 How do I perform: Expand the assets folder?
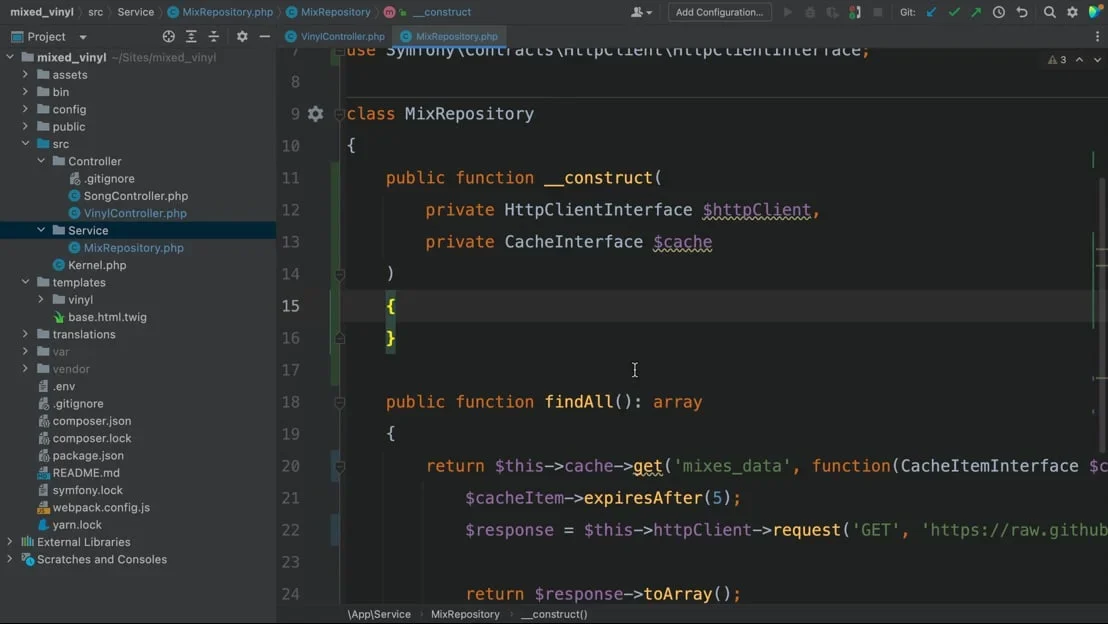(25, 74)
